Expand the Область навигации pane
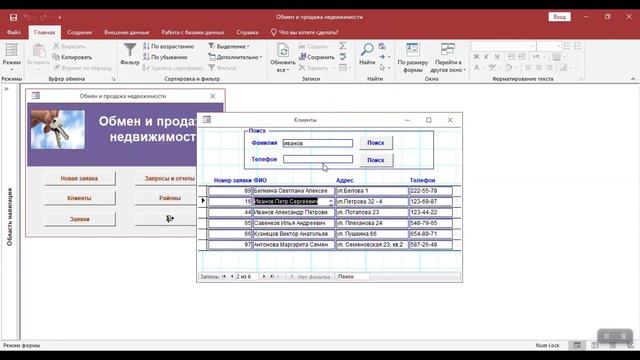 tap(7, 89)
